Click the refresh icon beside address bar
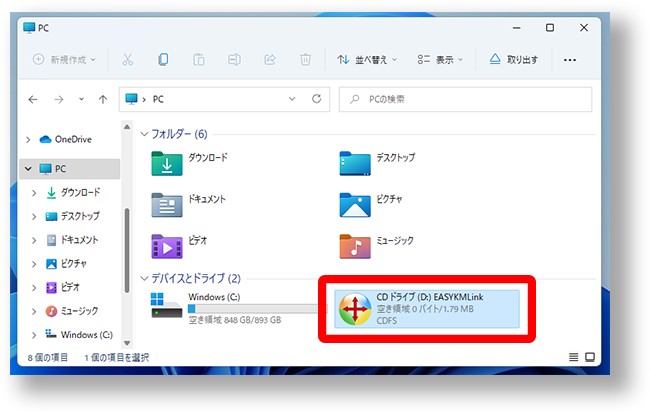The height and width of the screenshot is (413, 650). (x=317, y=99)
